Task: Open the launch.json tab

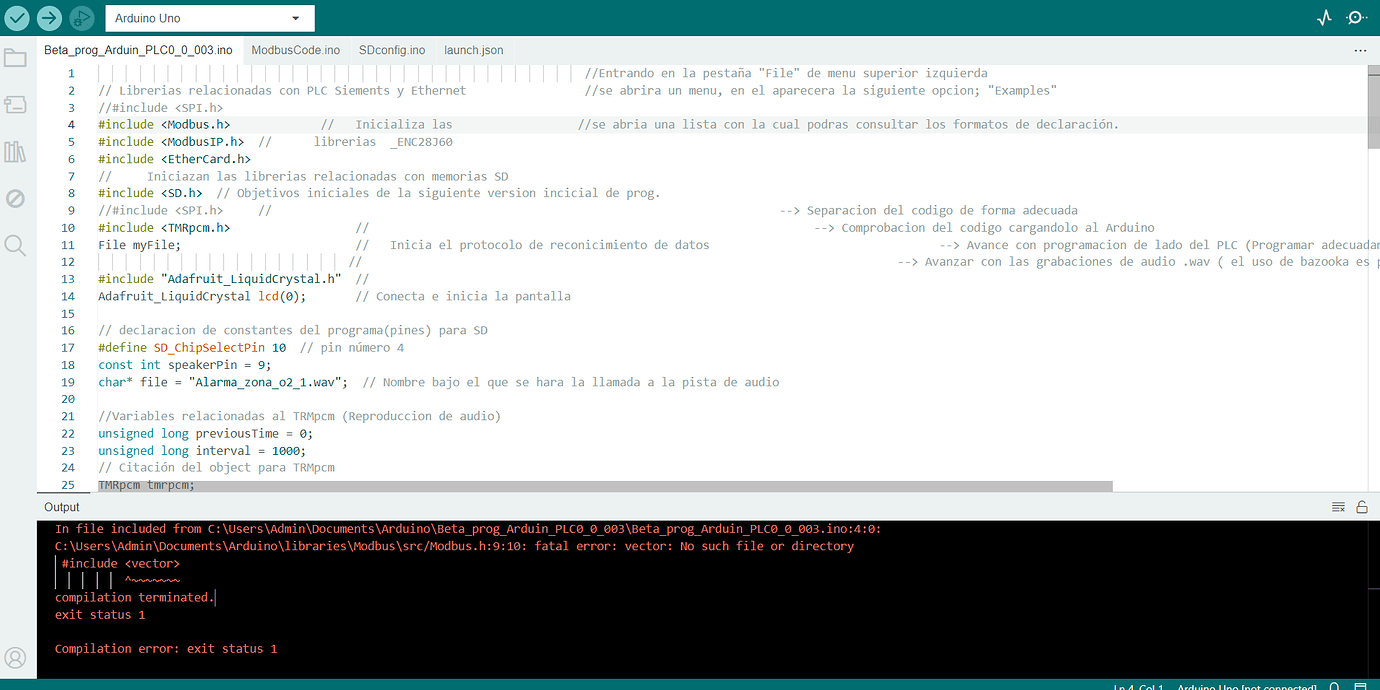Action: coord(474,50)
